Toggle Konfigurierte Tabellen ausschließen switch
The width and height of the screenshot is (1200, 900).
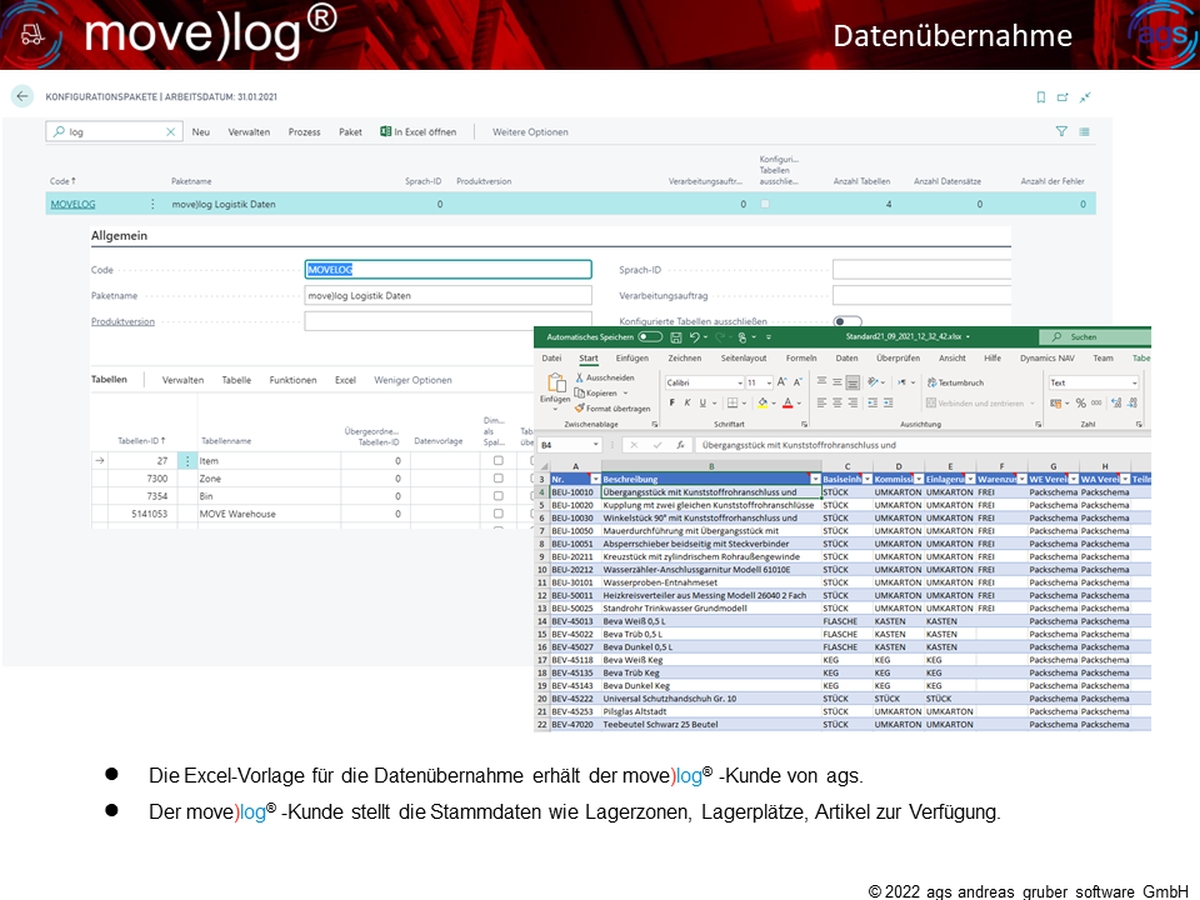[848, 322]
